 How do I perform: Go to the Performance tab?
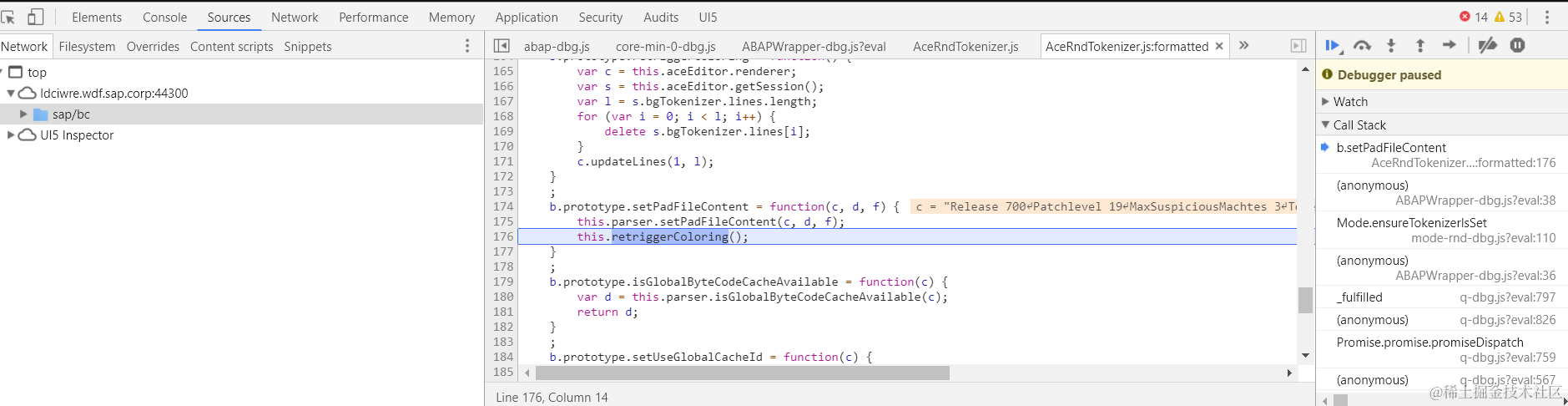point(373,17)
